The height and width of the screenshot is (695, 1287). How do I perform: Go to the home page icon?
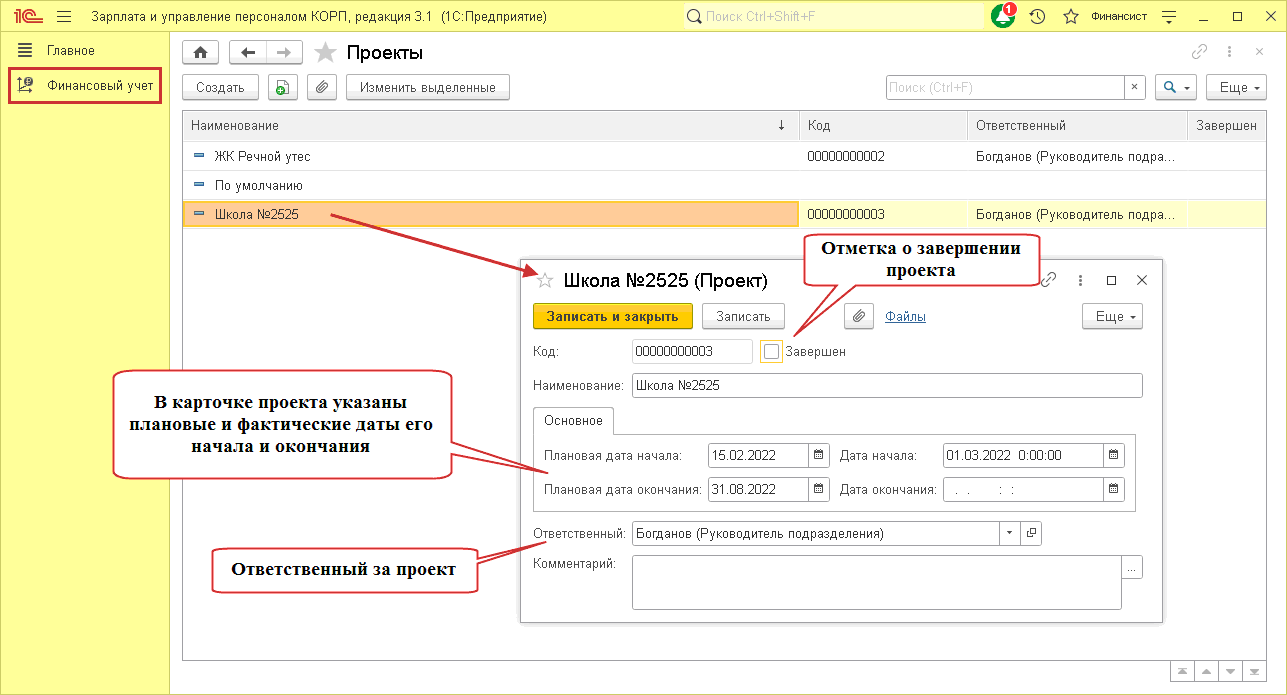(200, 53)
